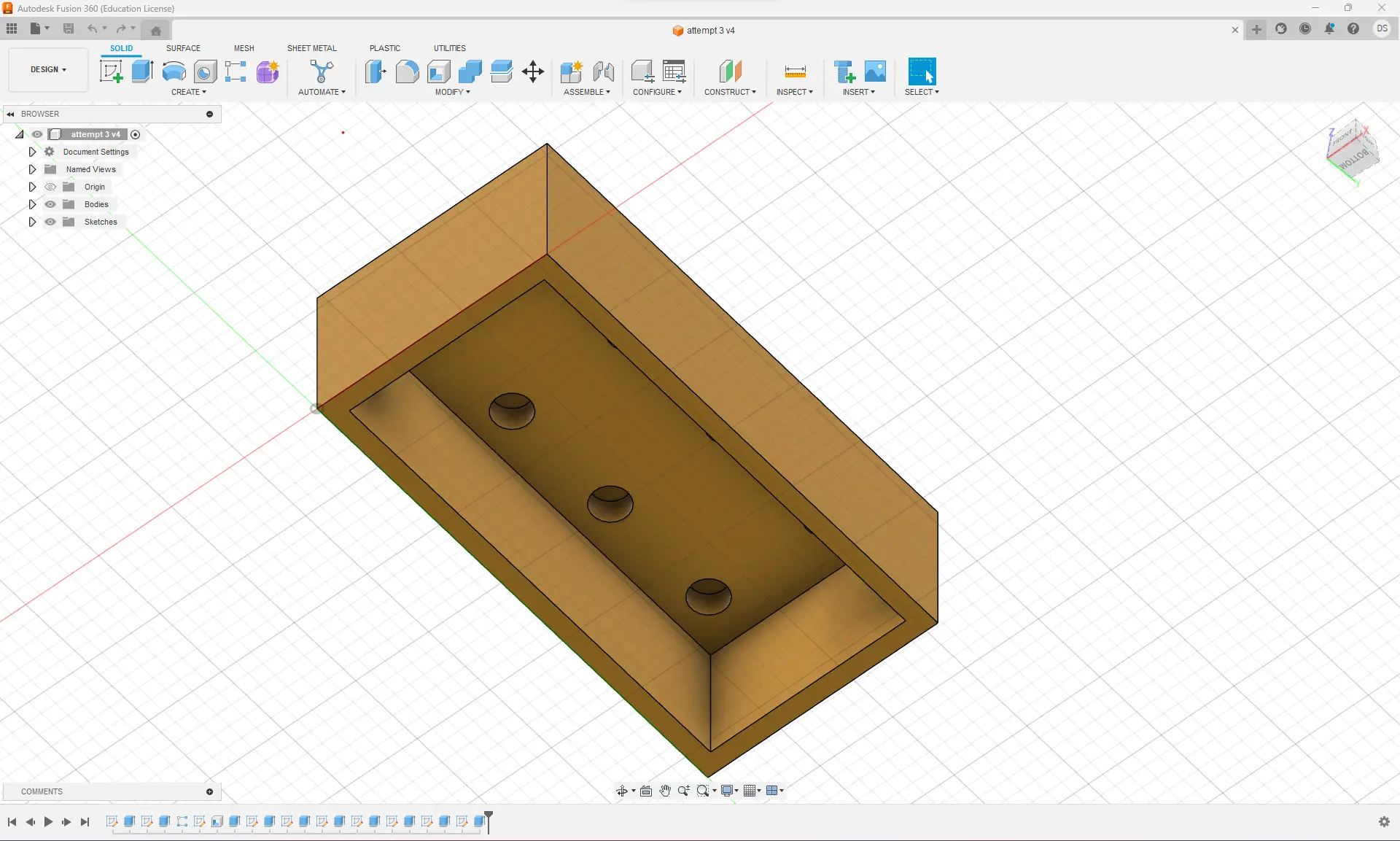
Task: Click the Insert Derive icon
Action: (x=844, y=71)
